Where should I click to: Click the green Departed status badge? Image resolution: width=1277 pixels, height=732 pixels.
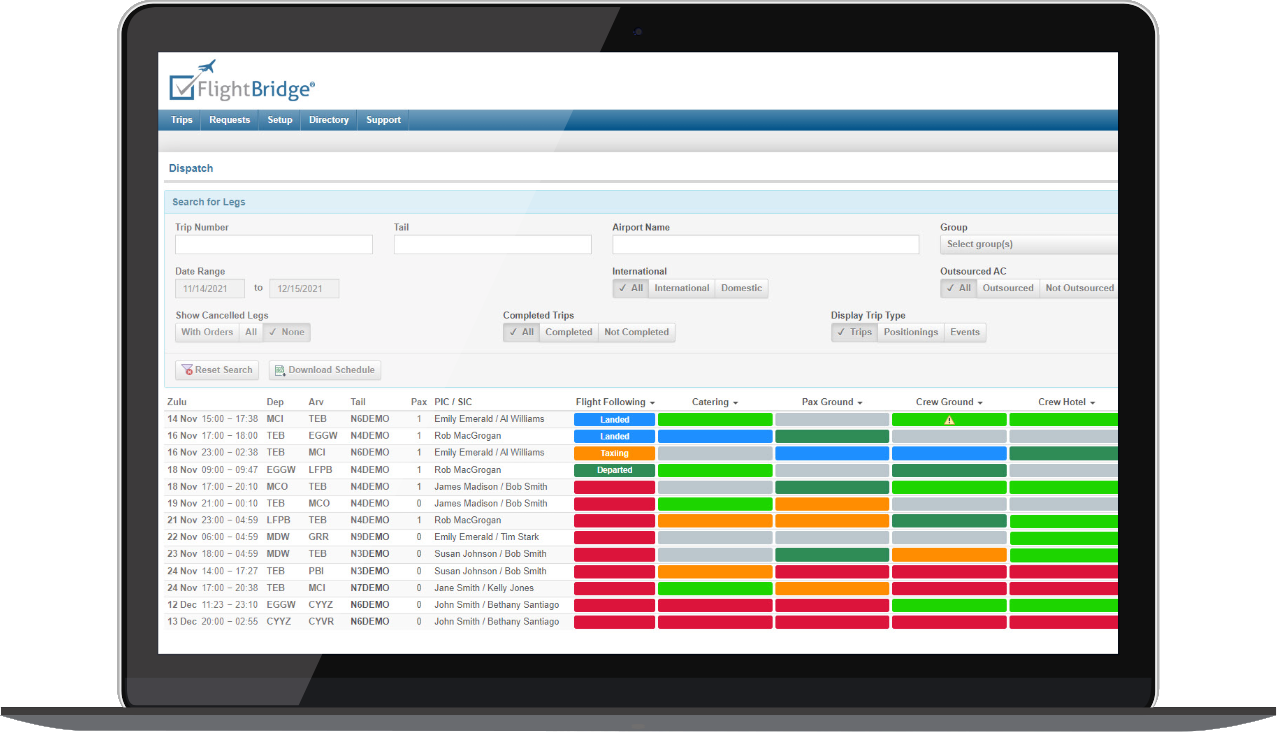coord(614,470)
